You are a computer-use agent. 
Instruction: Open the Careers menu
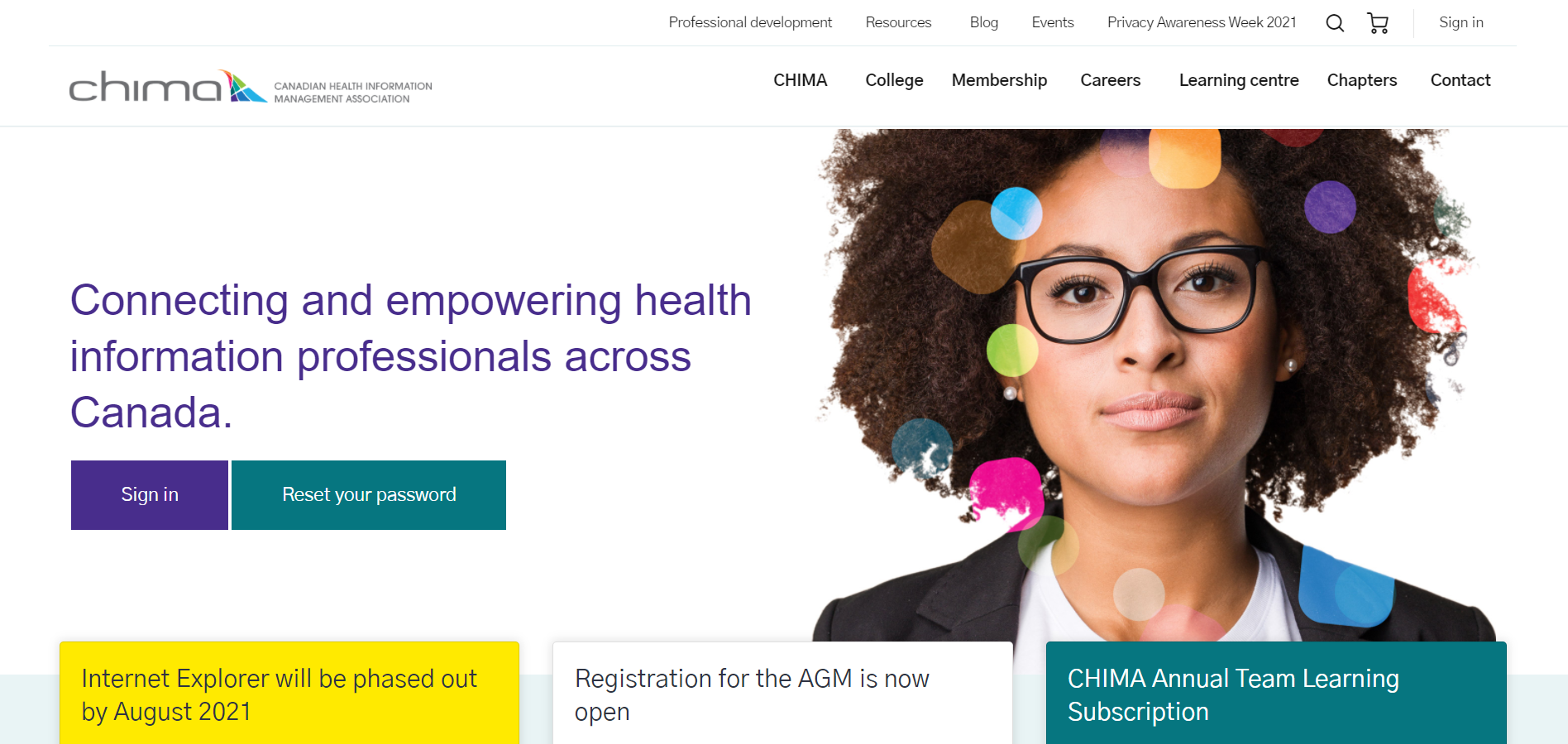pos(1110,80)
